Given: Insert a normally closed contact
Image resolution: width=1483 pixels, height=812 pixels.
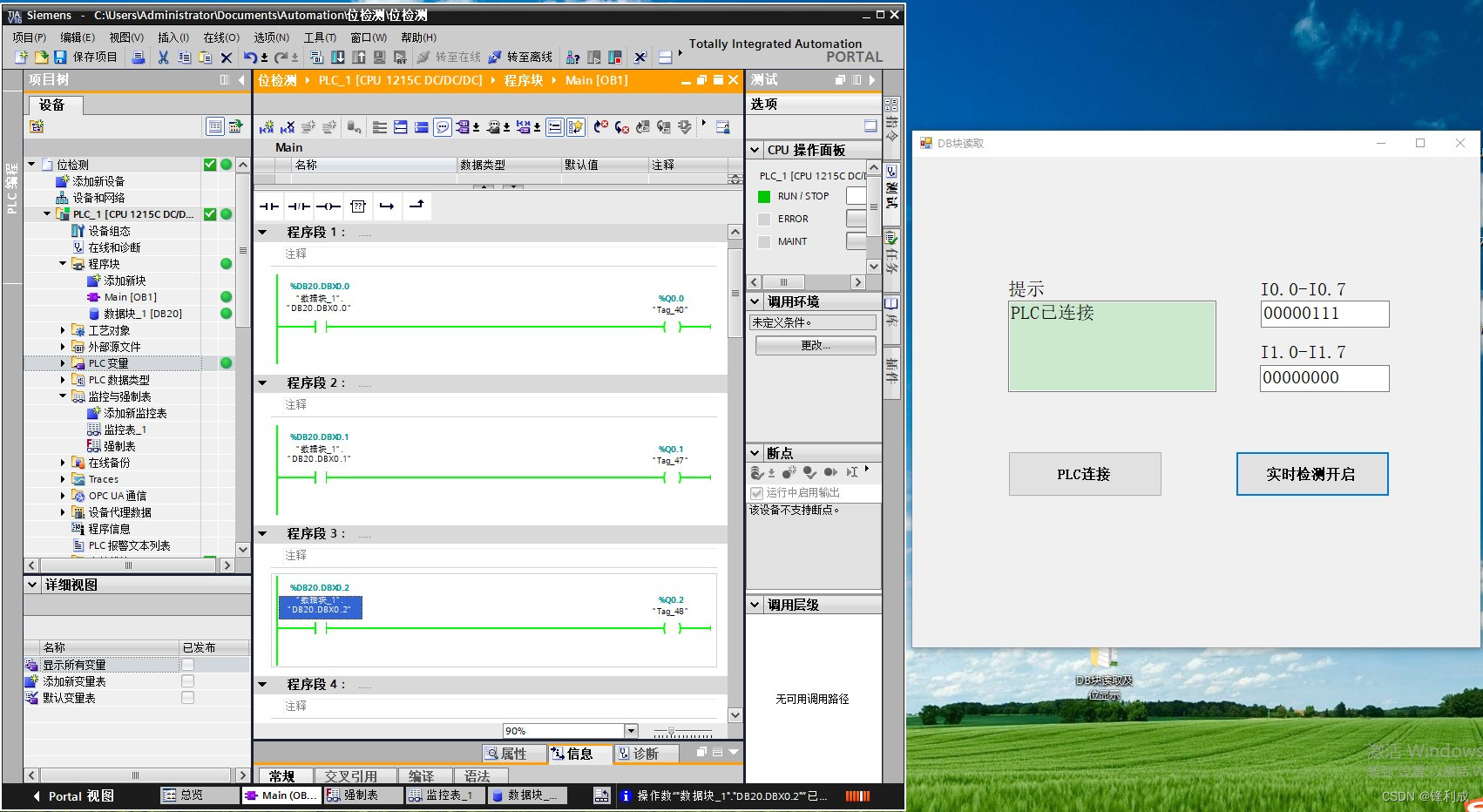Looking at the screenshot, I should pos(299,206).
